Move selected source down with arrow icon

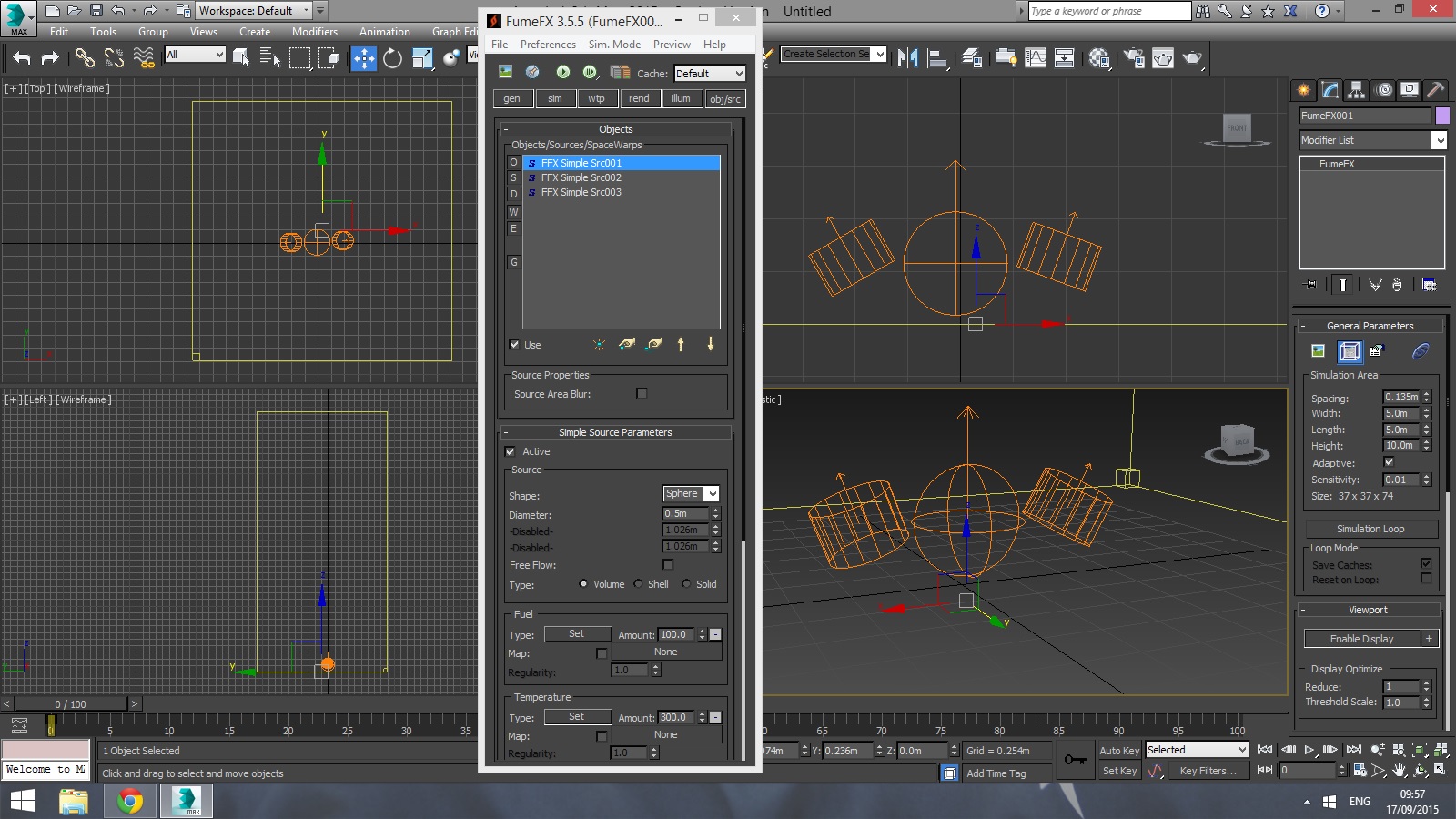pos(711,344)
